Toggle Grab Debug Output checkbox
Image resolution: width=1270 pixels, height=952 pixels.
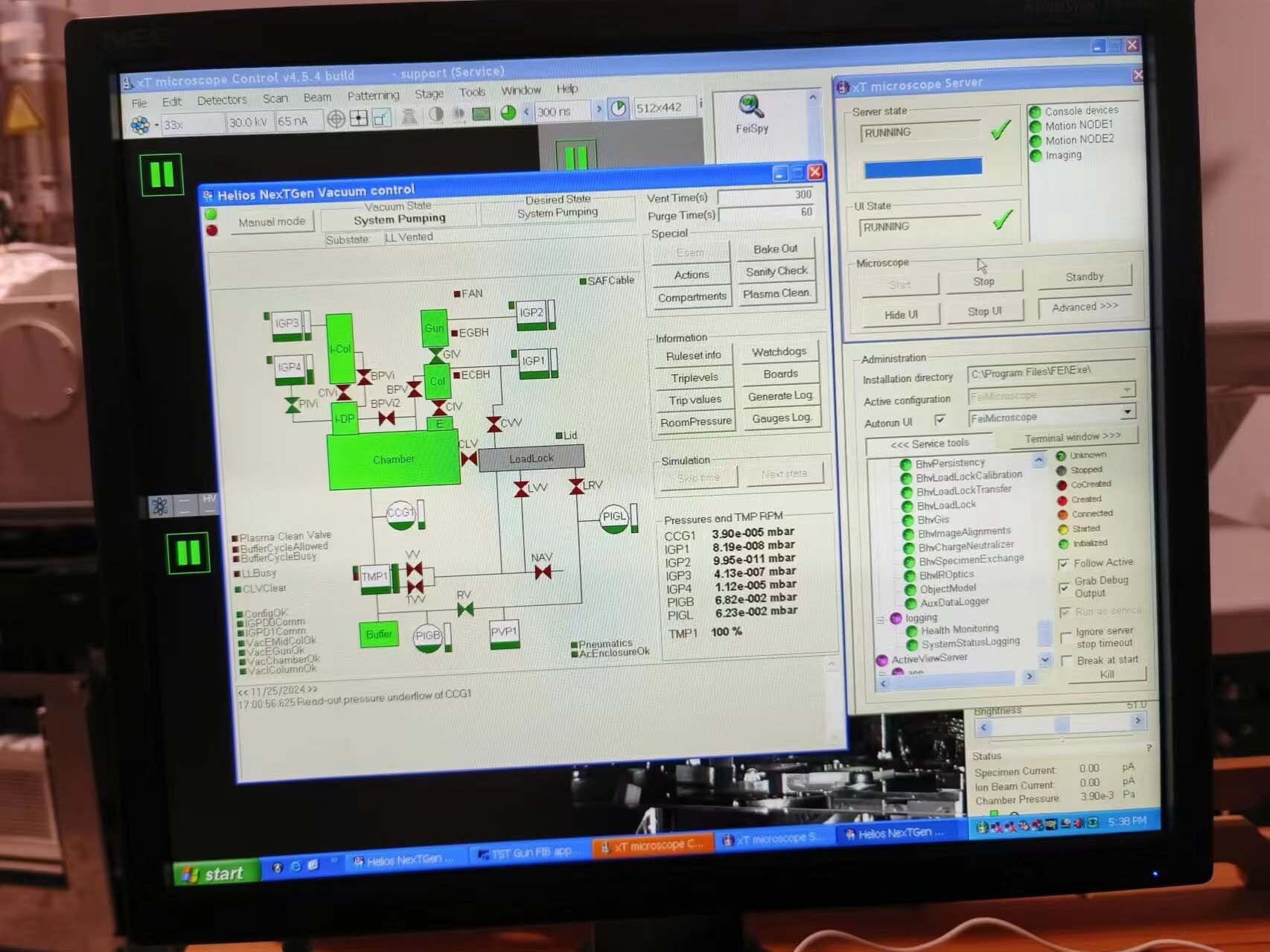click(x=1064, y=588)
